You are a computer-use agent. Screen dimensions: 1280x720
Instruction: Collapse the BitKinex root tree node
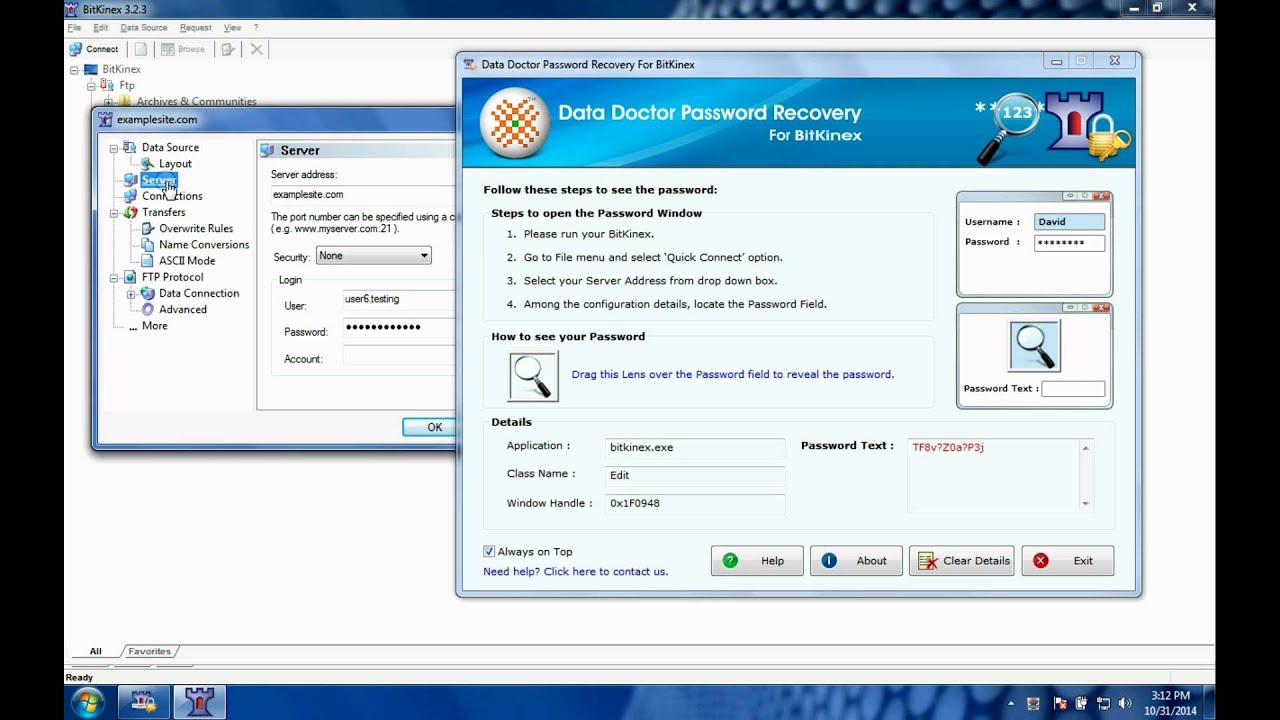point(74,70)
